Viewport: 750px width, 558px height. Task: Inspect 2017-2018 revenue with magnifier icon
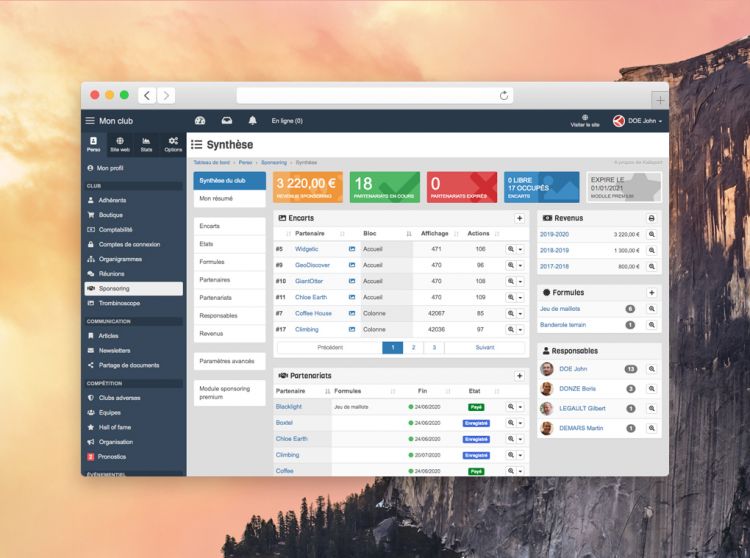pos(651,266)
